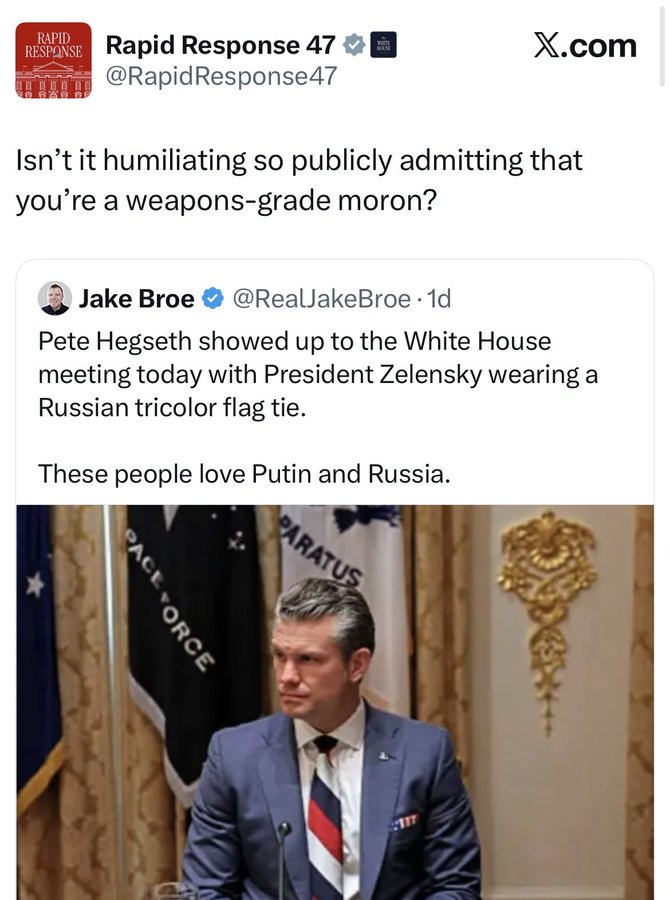The height and width of the screenshot is (900, 670).
Task: Click the pocket square on the blue suit
Action: (x=405, y=821)
